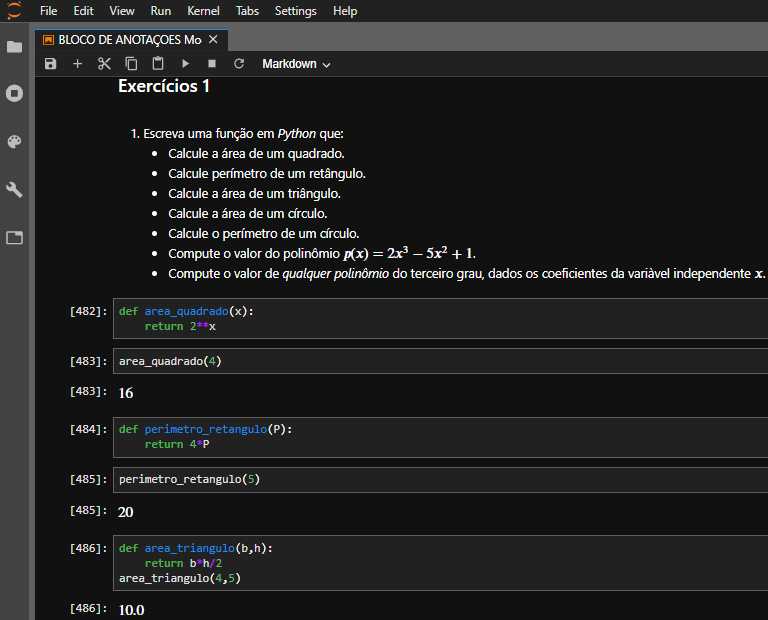Open the Markdown cell type dropdown
Viewport: 768px width, 620px height.
(296, 64)
